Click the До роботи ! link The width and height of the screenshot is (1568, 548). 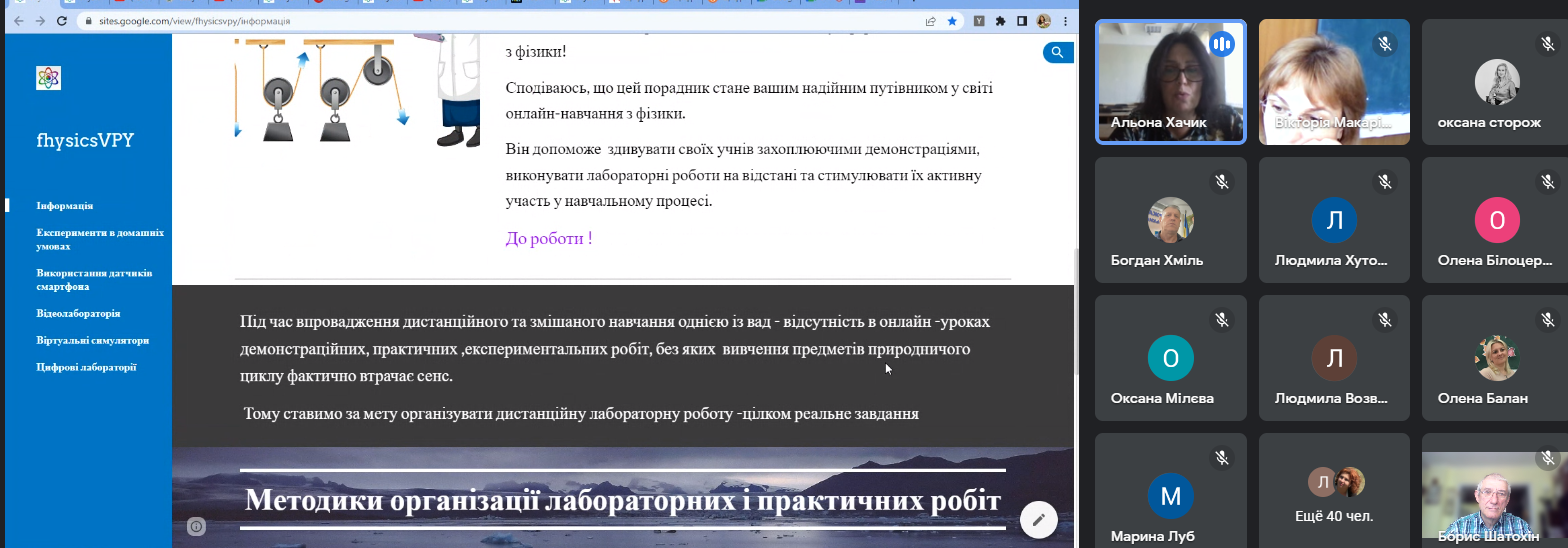click(549, 238)
